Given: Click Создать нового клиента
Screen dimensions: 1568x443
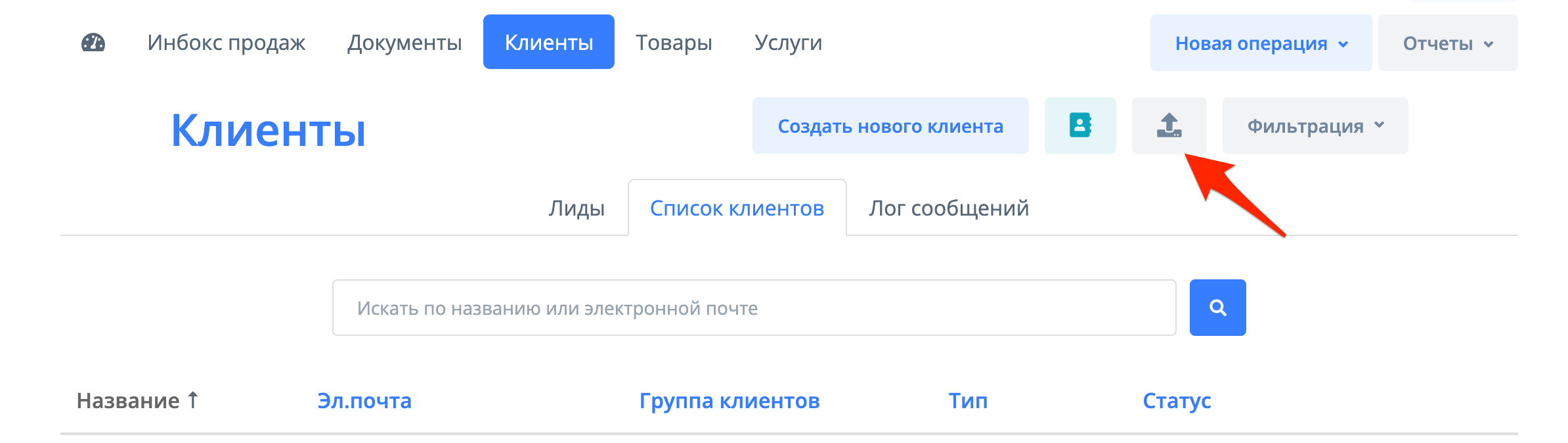Looking at the screenshot, I should coord(890,126).
